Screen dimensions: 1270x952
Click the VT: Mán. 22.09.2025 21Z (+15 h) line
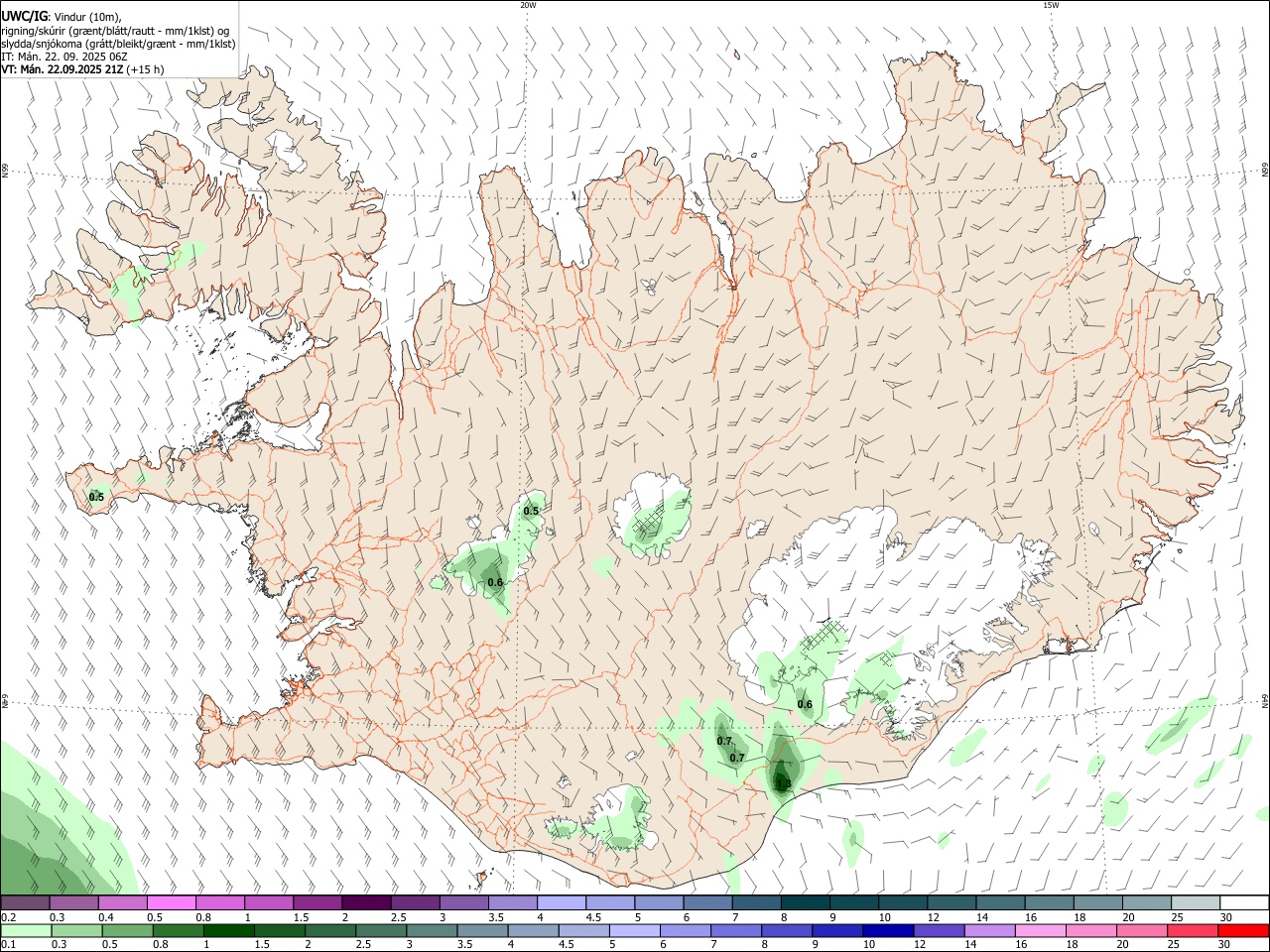82,69
